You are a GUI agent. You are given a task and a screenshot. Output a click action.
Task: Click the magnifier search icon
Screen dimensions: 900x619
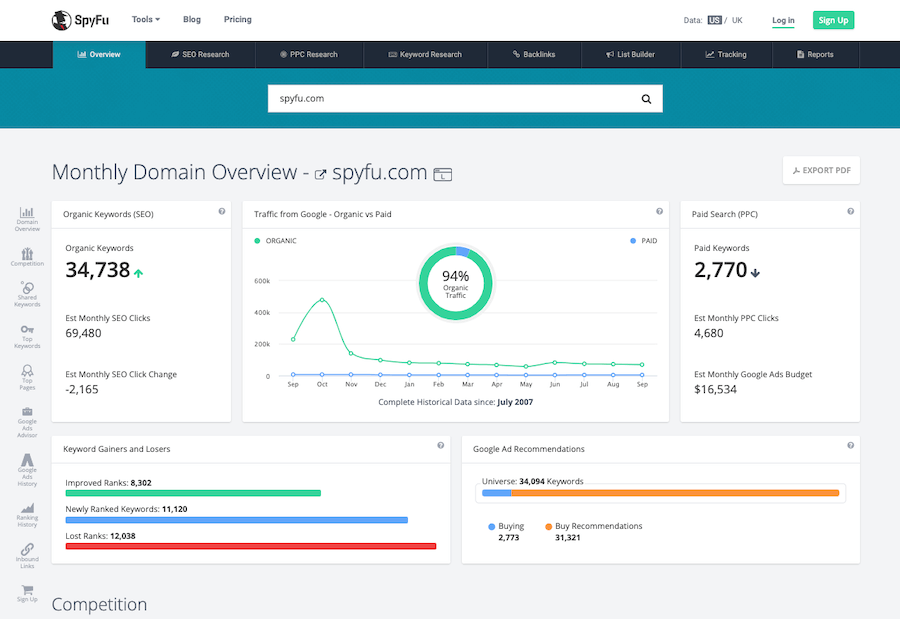click(646, 99)
